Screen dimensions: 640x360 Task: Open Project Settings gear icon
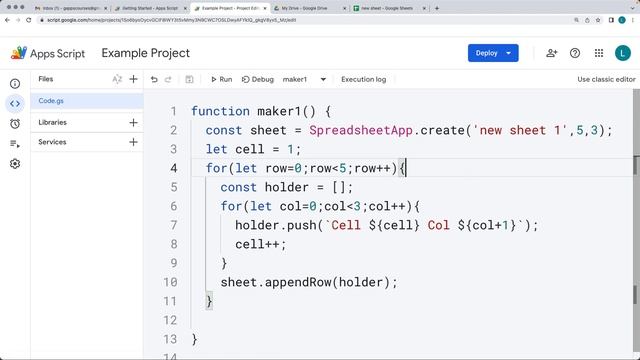[x=15, y=164]
